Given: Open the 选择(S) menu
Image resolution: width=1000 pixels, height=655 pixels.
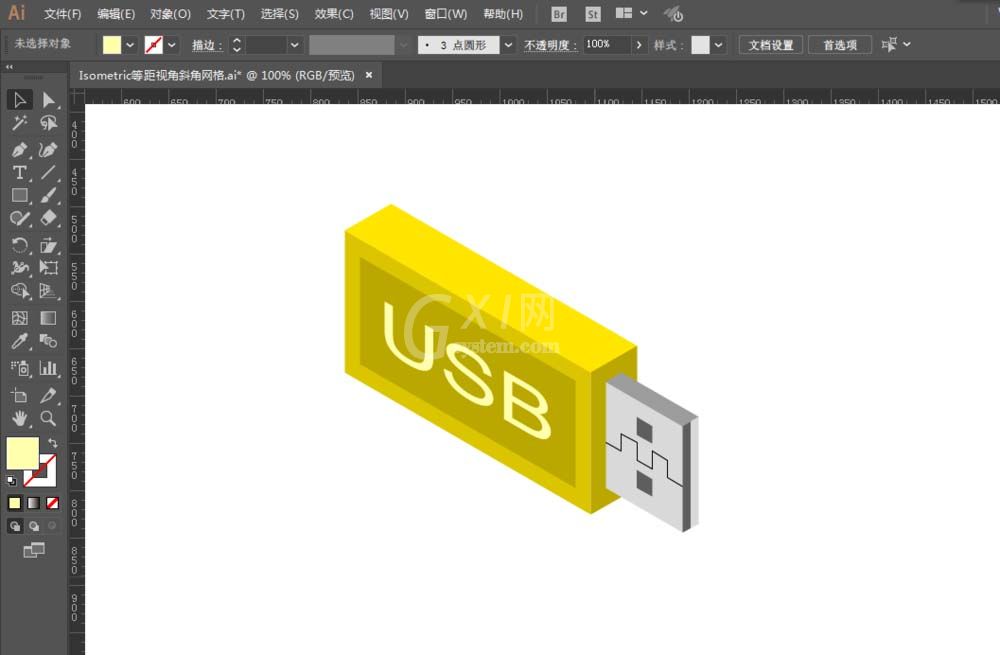Looking at the screenshot, I should click(x=279, y=14).
